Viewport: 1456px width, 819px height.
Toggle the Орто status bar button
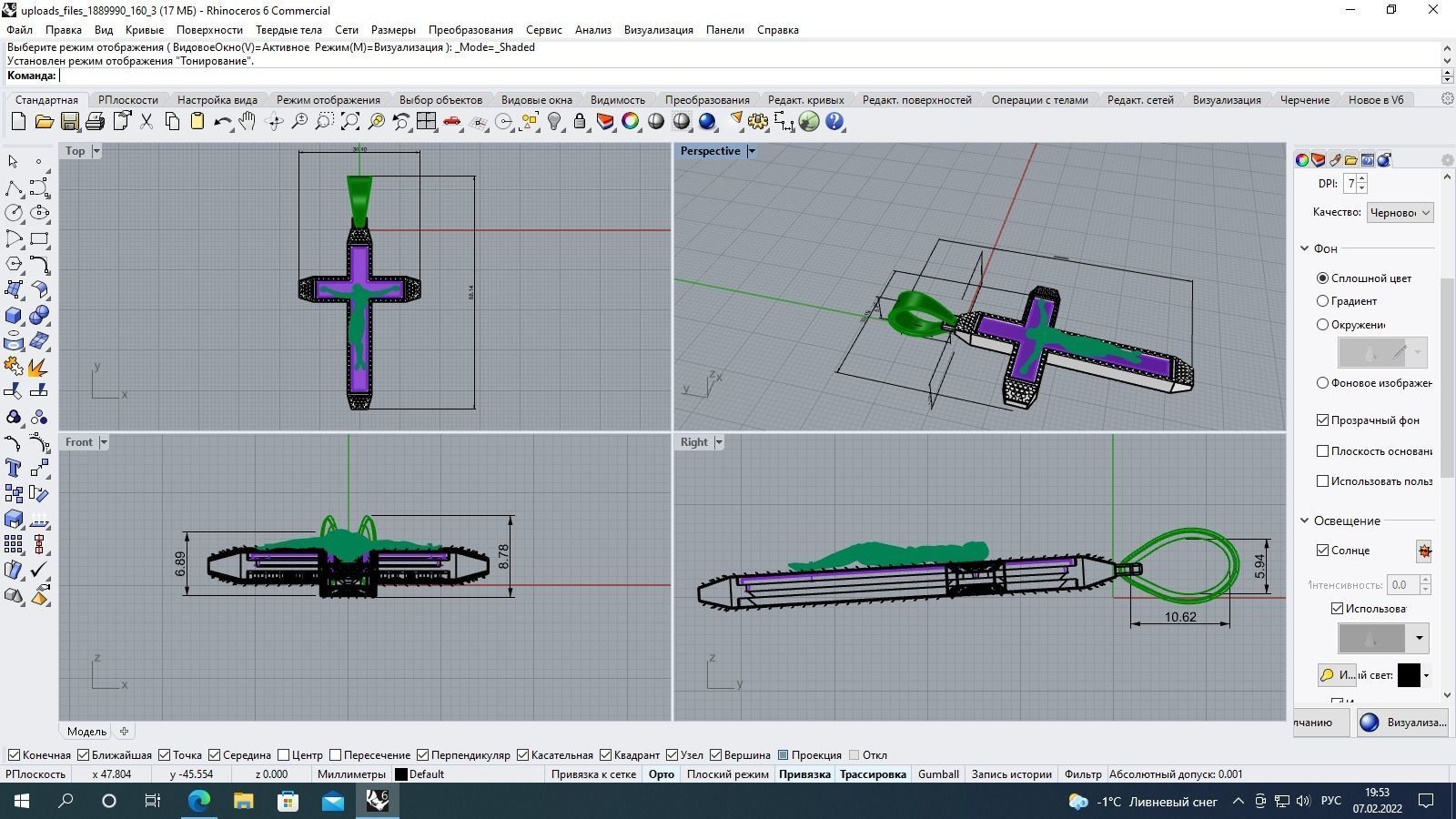click(662, 774)
